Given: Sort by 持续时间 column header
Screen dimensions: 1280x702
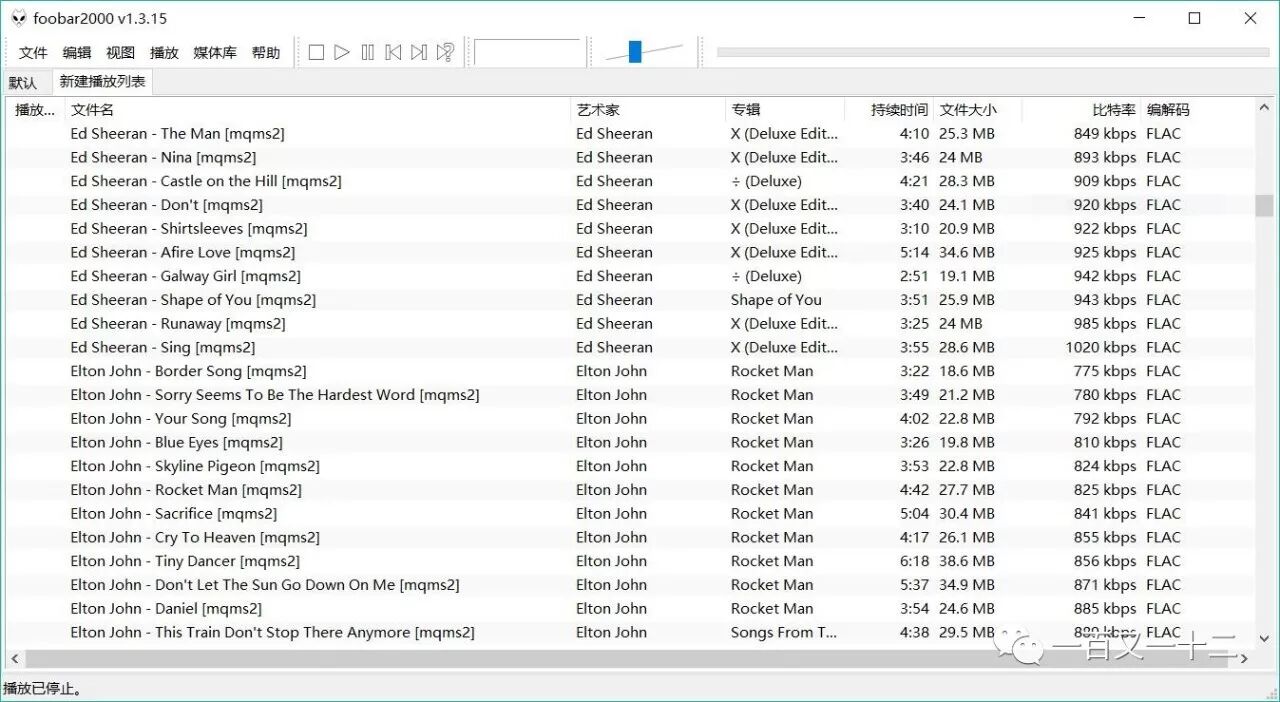Looking at the screenshot, I should [889, 110].
